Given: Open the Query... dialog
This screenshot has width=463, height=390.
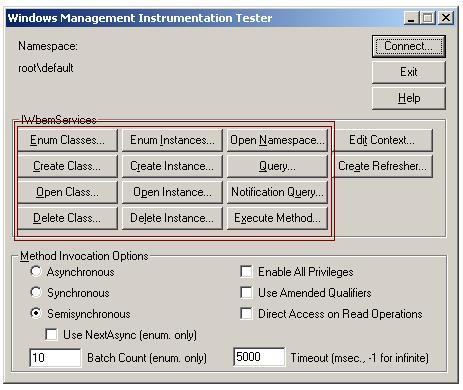Looking at the screenshot, I should coord(277,166).
